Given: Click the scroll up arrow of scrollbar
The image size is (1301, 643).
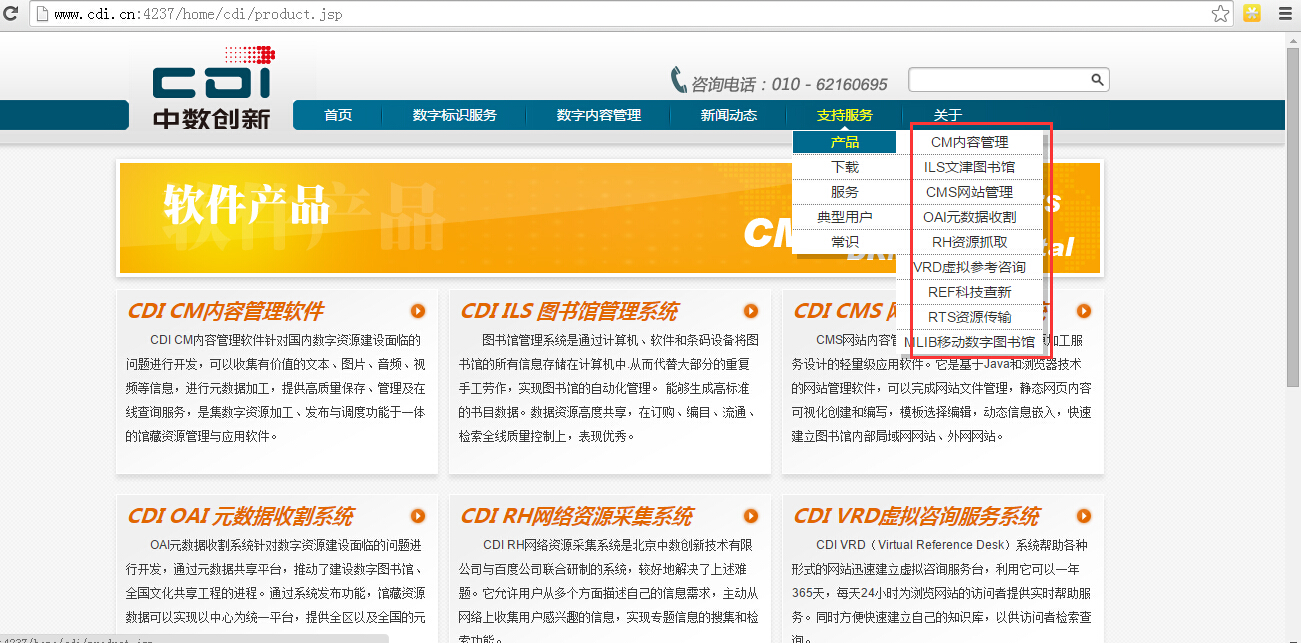Looking at the screenshot, I should [1291, 39].
